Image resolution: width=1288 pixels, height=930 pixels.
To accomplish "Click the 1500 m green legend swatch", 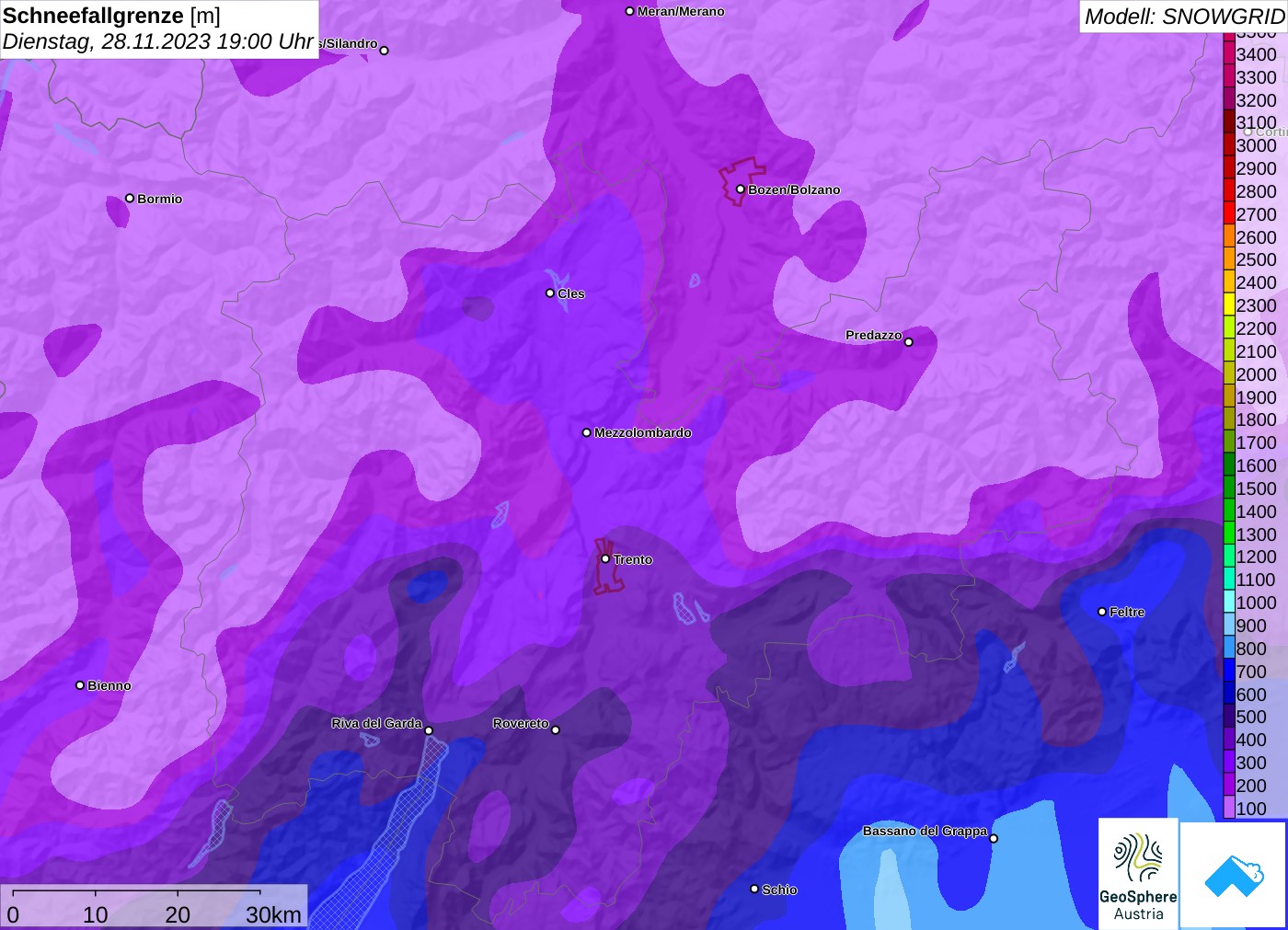I will 1229,488.
